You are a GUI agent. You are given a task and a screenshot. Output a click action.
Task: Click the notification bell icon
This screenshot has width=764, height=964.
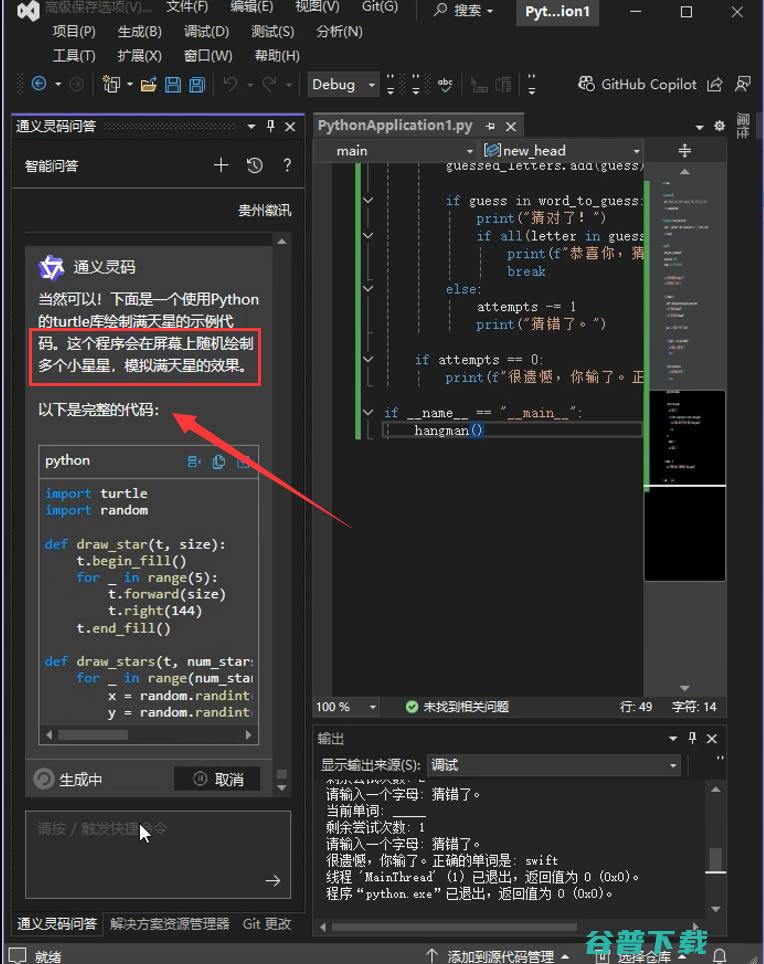point(719,955)
